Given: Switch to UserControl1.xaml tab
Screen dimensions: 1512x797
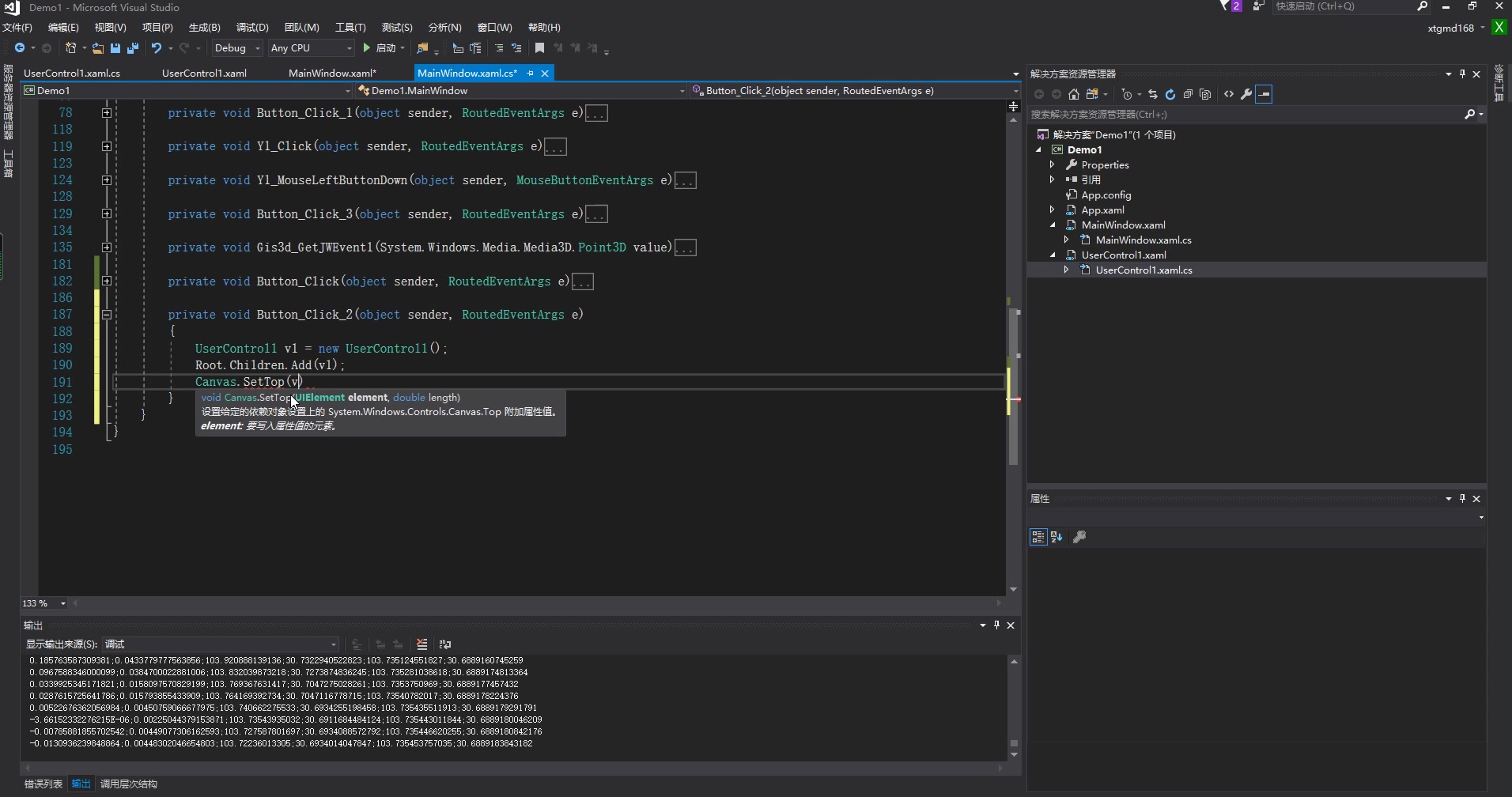Looking at the screenshot, I should [x=204, y=73].
